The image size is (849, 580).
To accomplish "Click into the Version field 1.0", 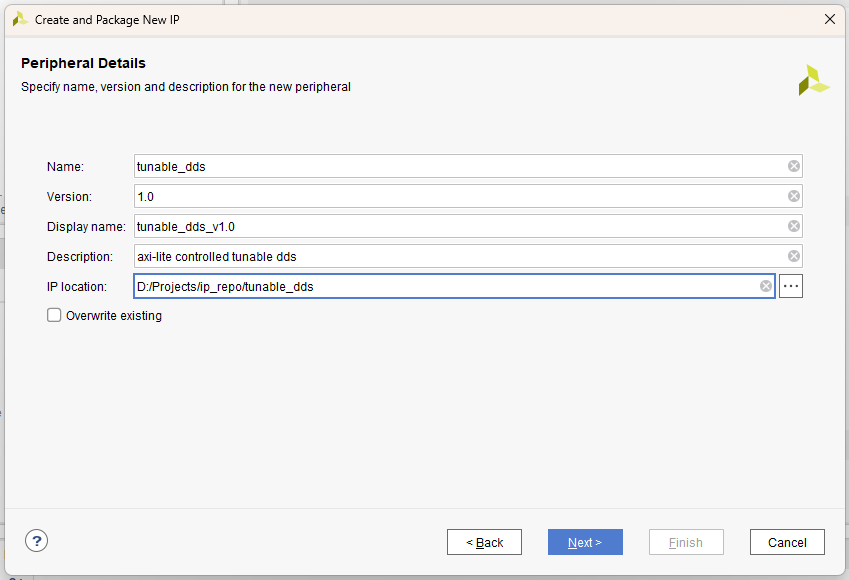I will click(x=468, y=196).
